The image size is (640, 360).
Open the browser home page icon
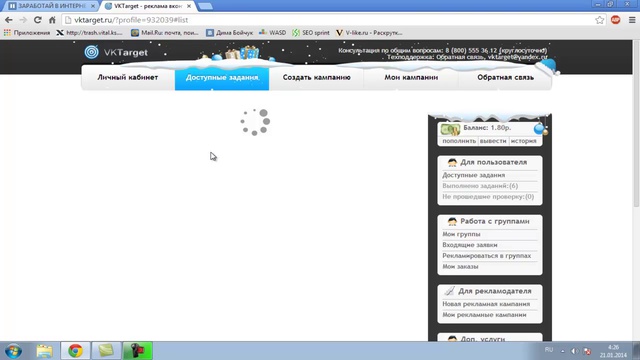click(x=52, y=20)
